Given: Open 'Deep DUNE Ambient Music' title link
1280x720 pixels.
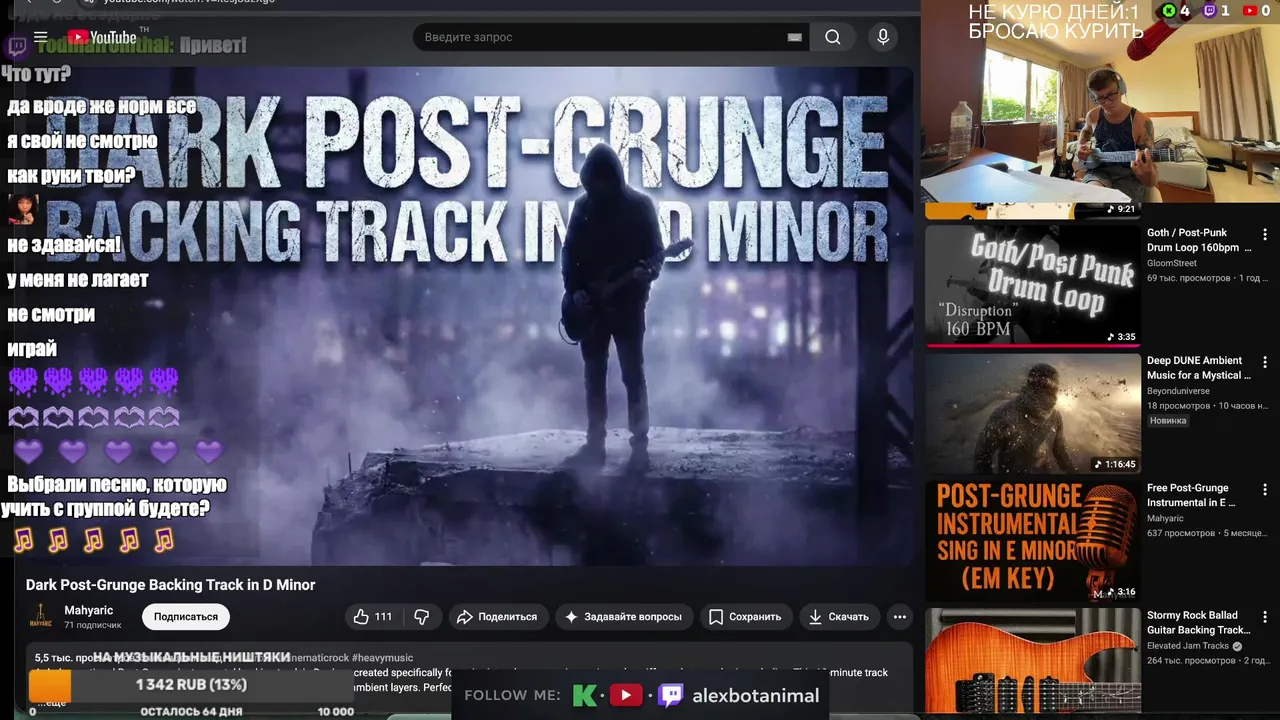Looking at the screenshot, I should tap(1199, 368).
